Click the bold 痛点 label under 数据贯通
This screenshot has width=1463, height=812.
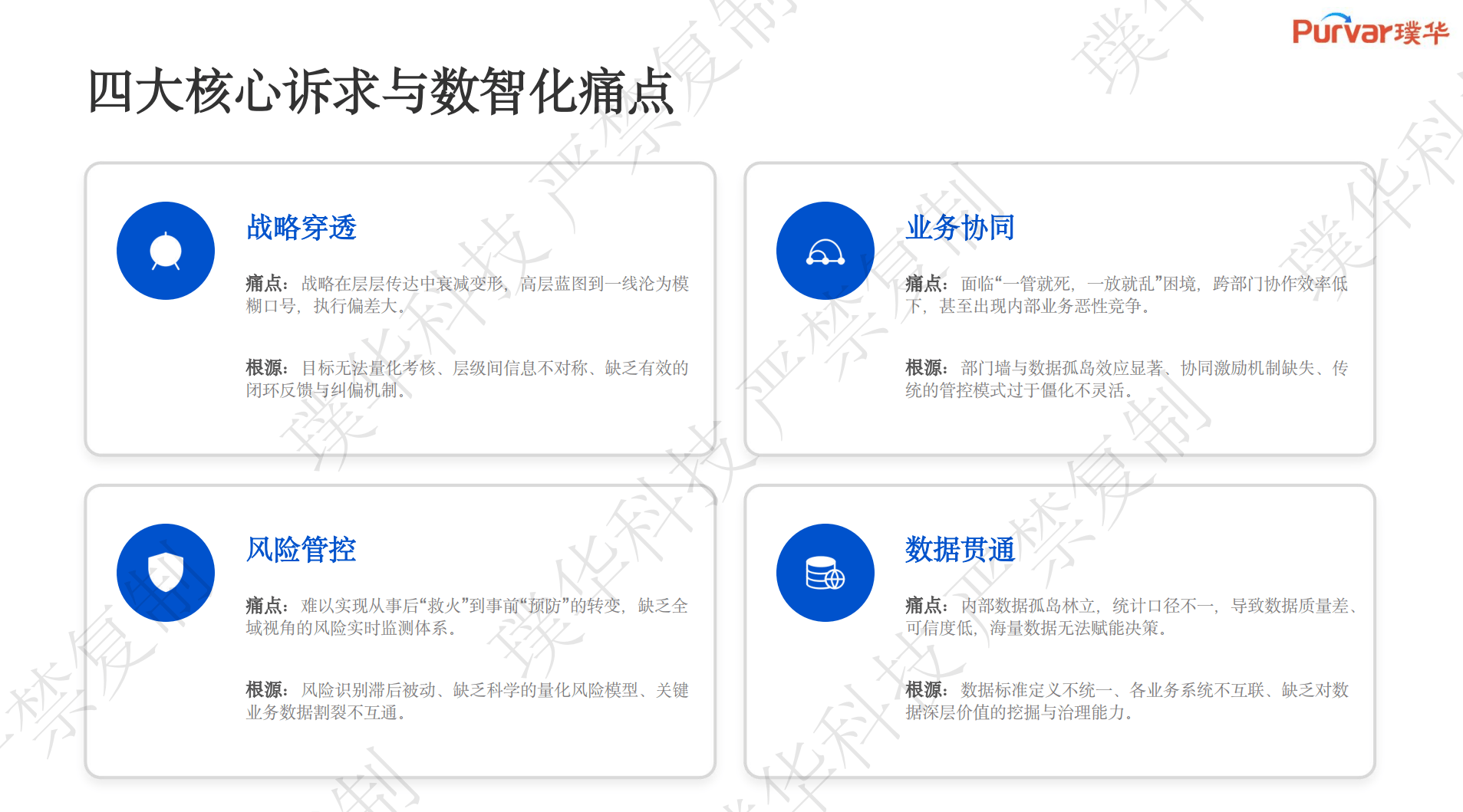pos(925,606)
